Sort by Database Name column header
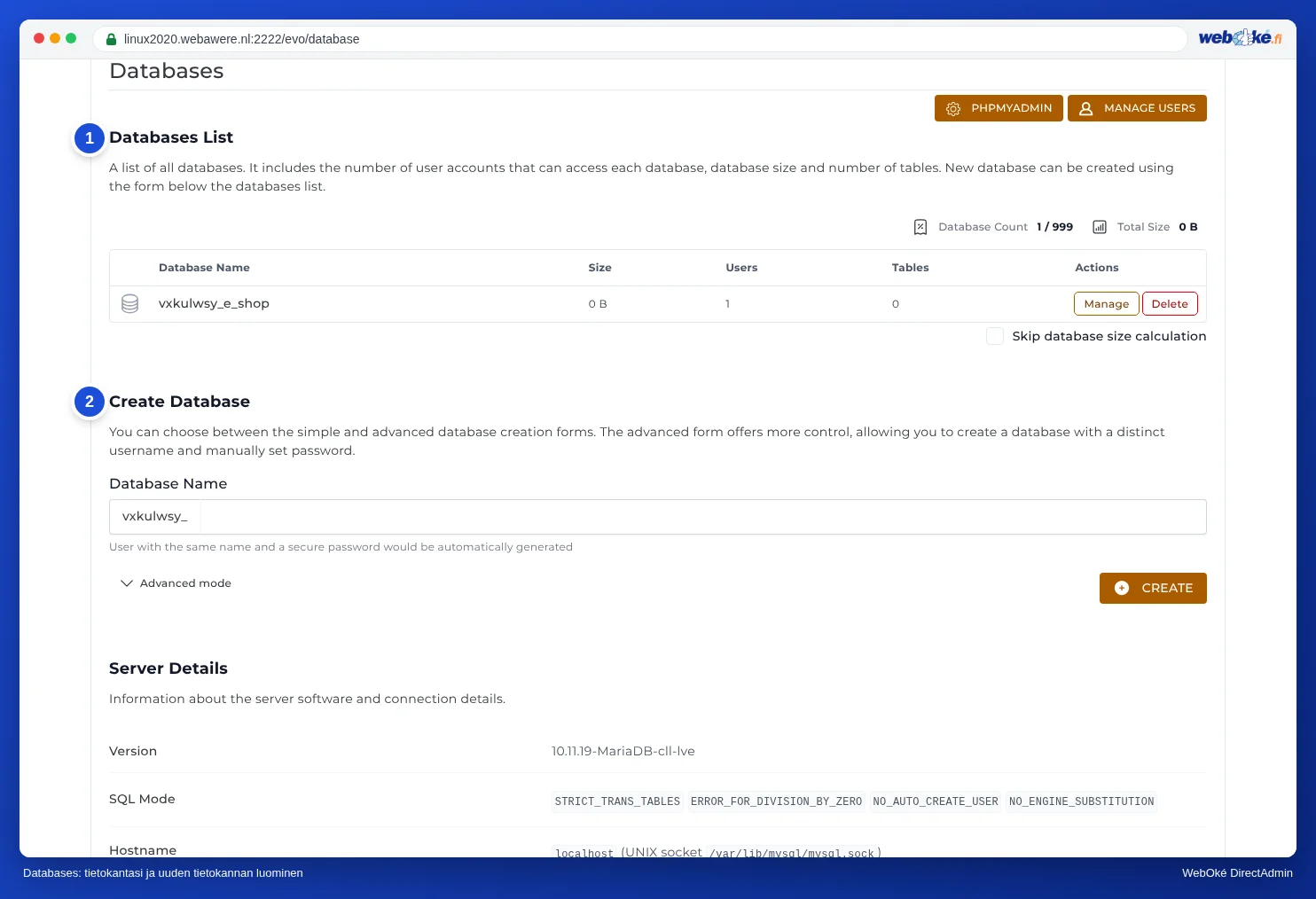The image size is (1316, 899). [x=204, y=268]
